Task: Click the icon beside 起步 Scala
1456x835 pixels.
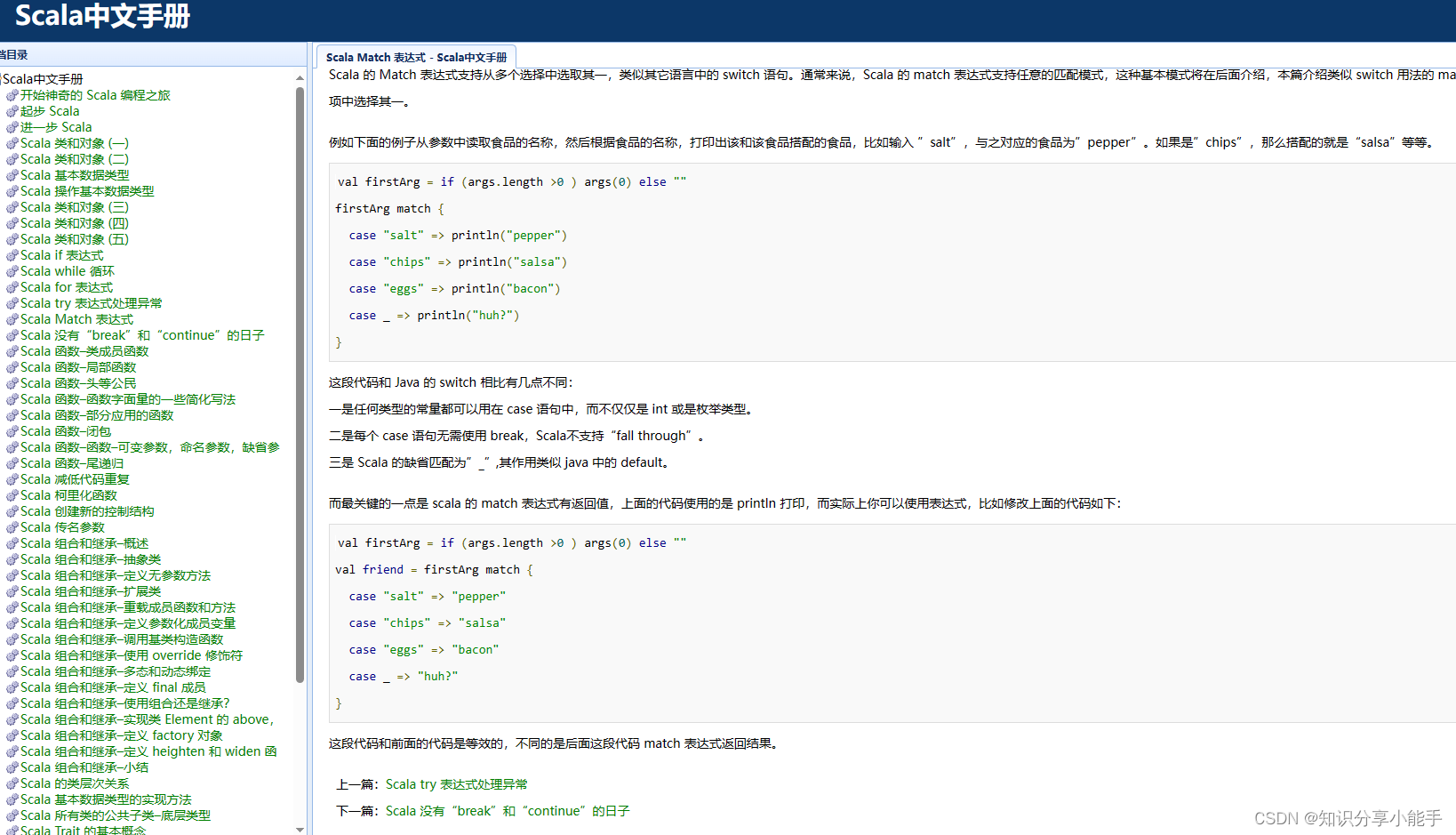Action: (x=12, y=111)
